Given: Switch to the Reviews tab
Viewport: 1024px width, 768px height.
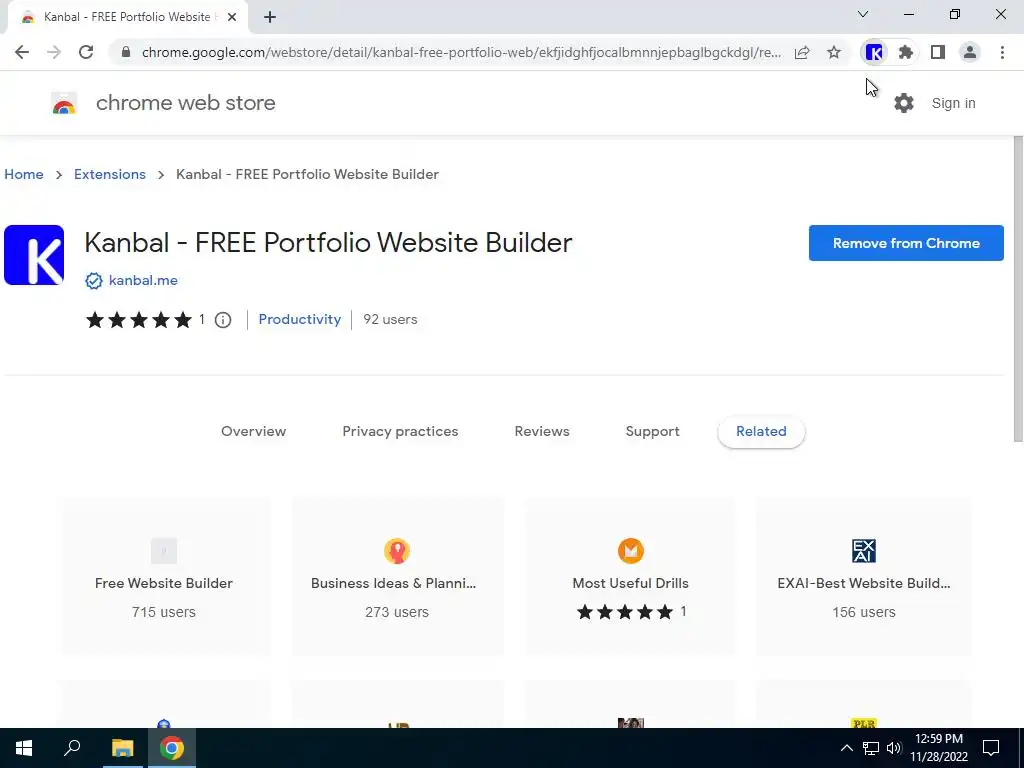Looking at the screenshot, I should [542, 432].
